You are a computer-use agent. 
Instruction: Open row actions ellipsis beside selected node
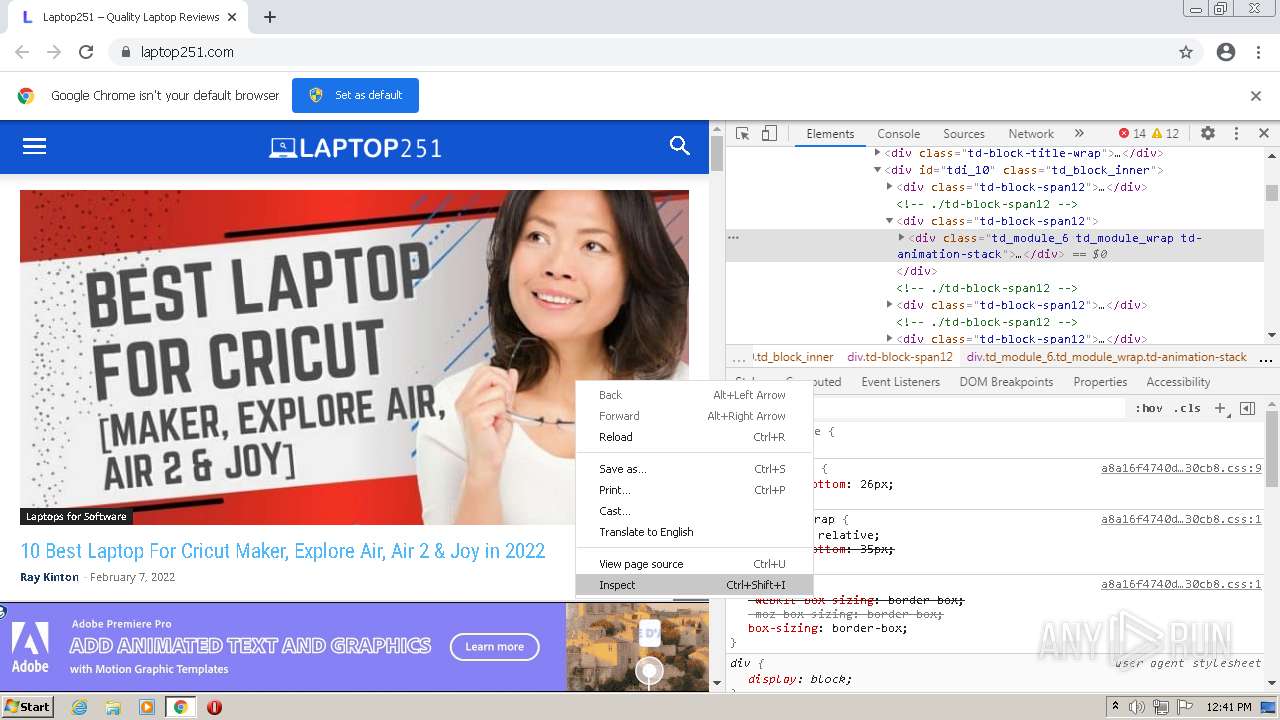point(734,238)
